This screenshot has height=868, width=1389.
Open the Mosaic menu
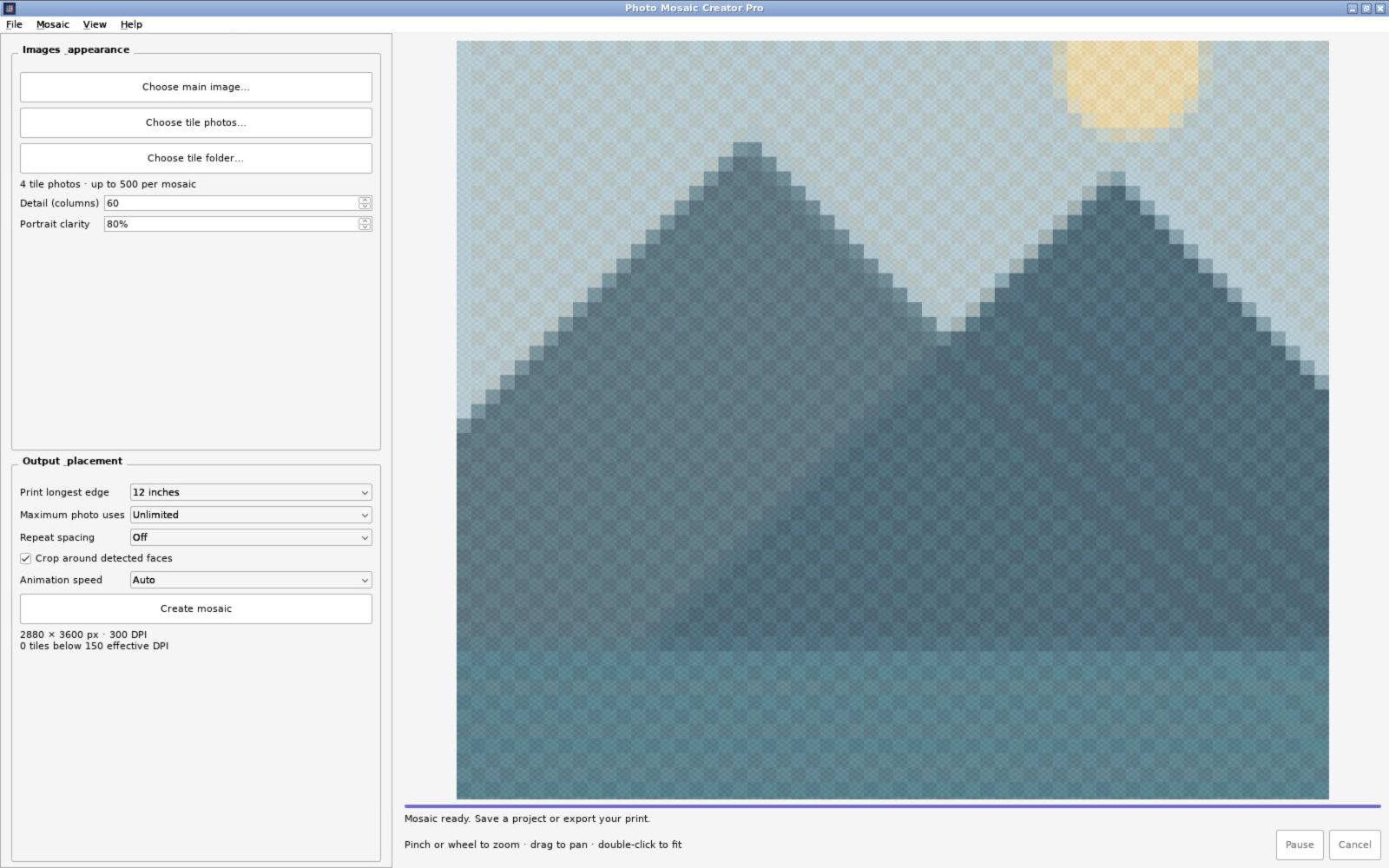pyautogui.click(x=53, y=24)
